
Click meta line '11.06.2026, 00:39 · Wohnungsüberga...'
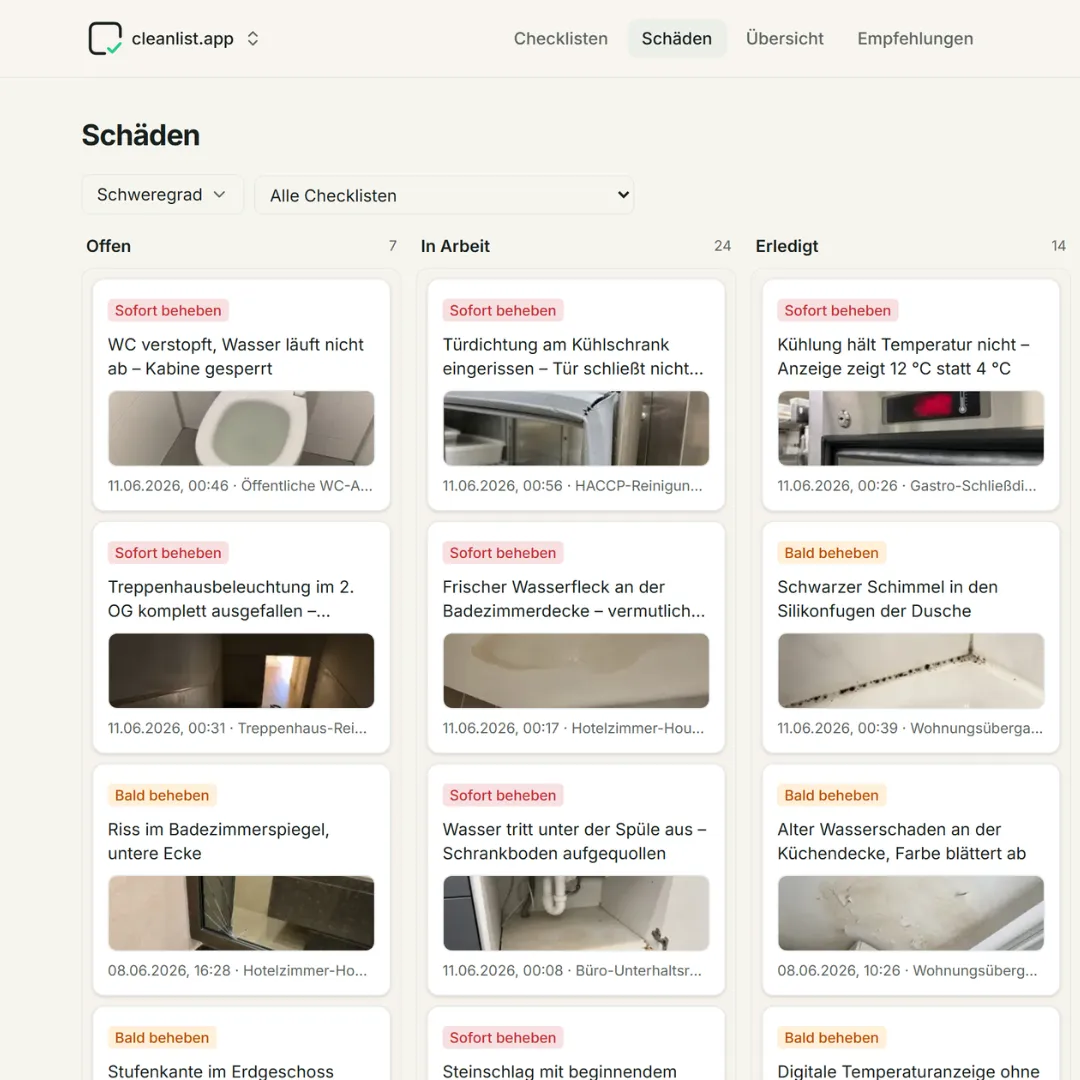910,728
